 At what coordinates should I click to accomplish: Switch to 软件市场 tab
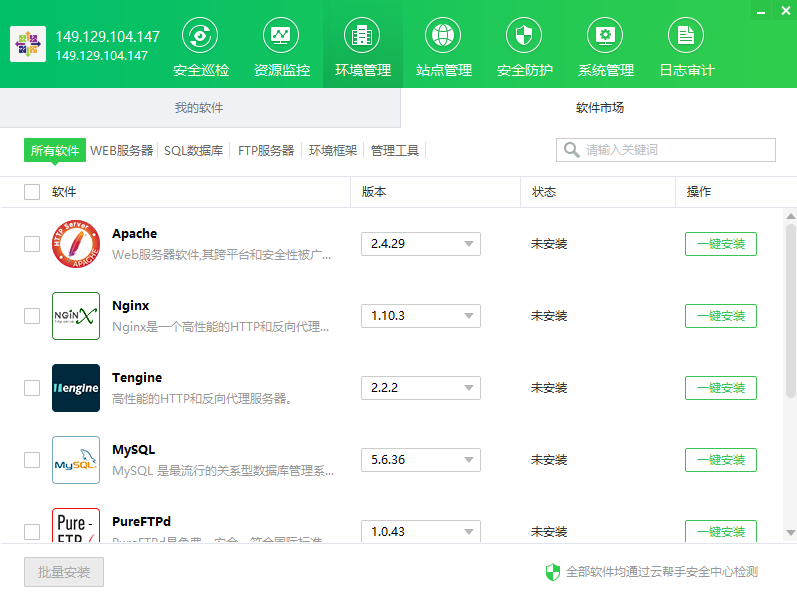(x=599, y=108)
